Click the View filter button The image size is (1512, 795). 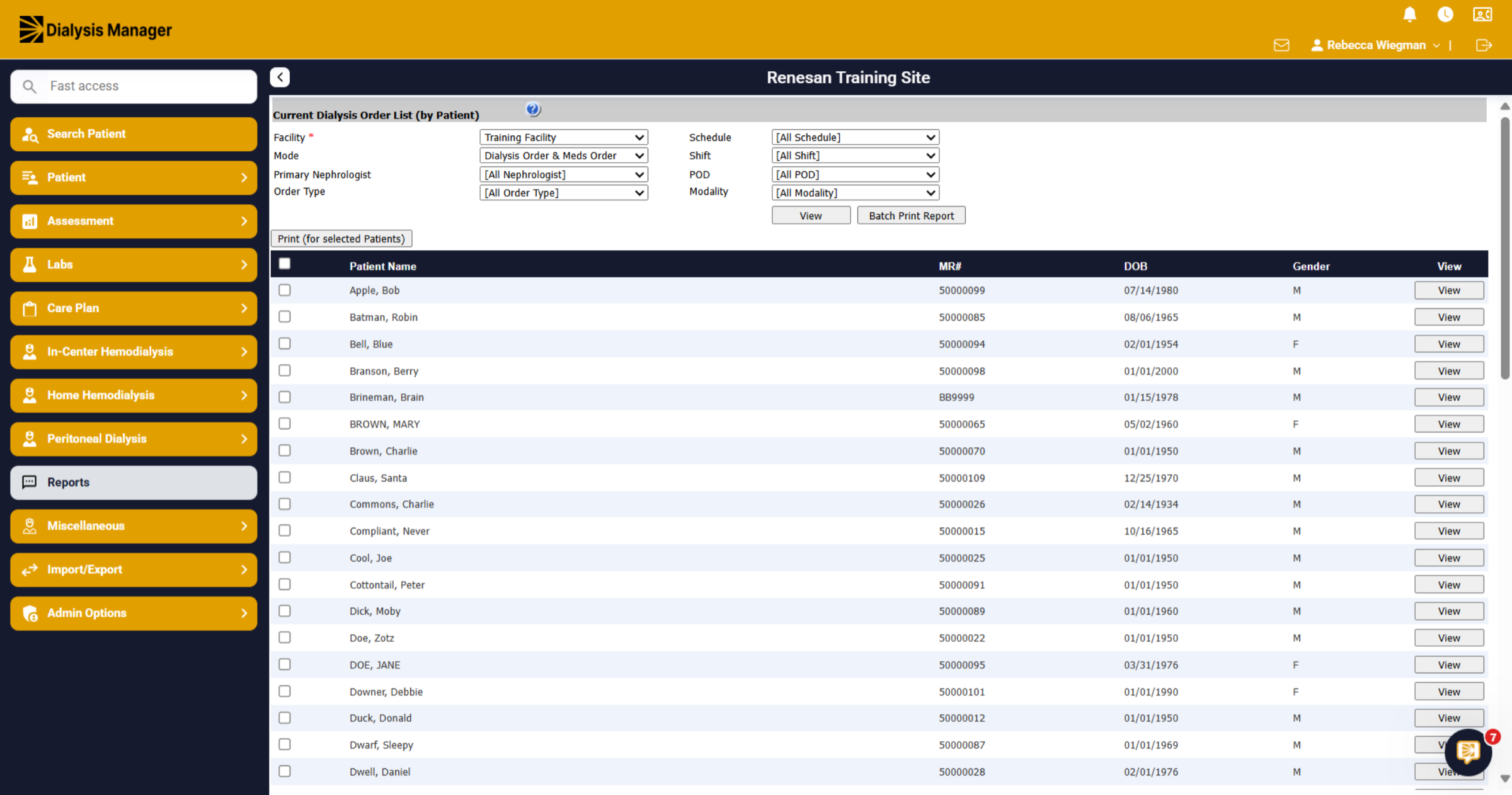811,215
